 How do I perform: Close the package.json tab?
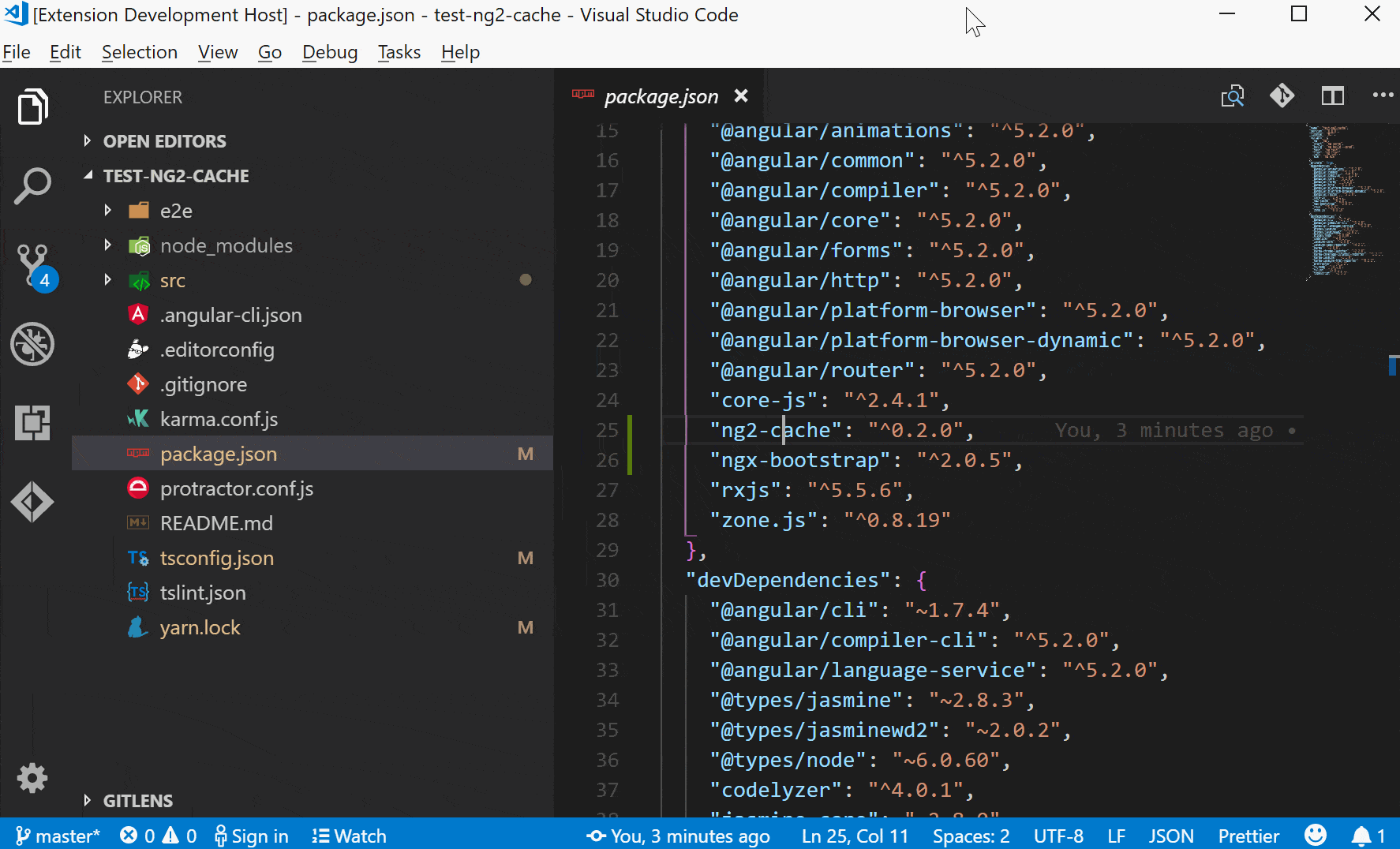[x=741, y=95]
